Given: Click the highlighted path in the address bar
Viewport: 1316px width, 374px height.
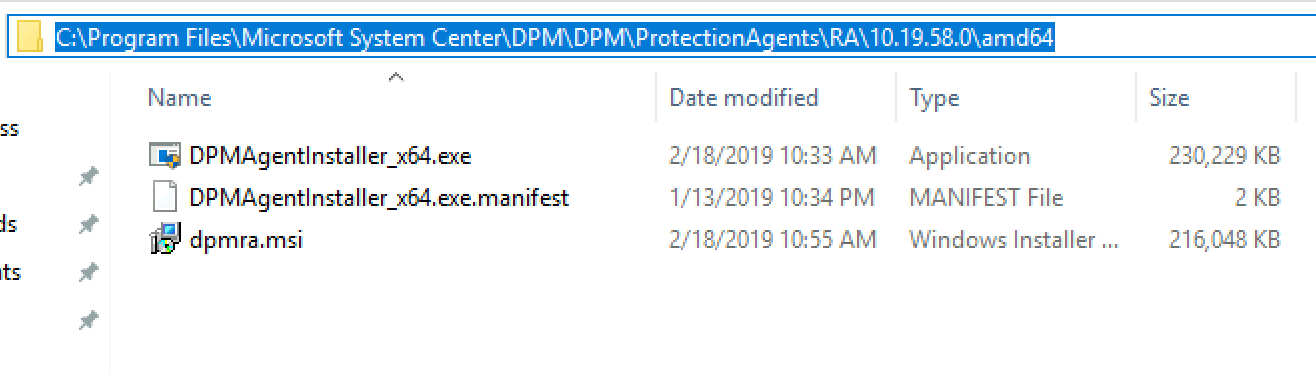Looking at the screenshot, I should click(x=555, y=38).
